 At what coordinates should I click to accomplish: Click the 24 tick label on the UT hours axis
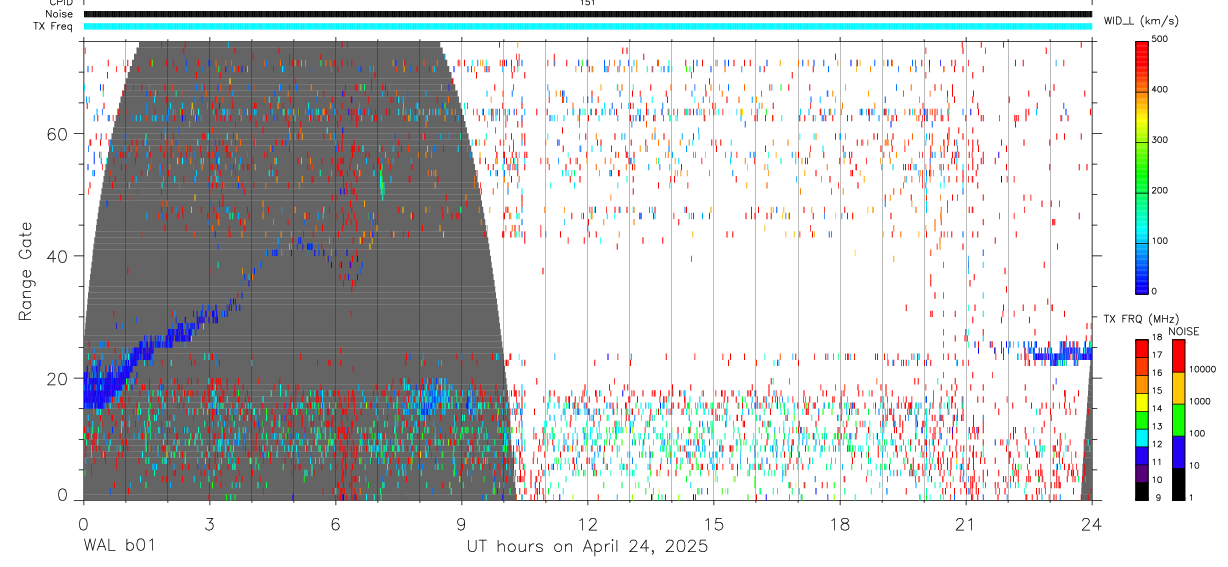(x=1091, y=523)
